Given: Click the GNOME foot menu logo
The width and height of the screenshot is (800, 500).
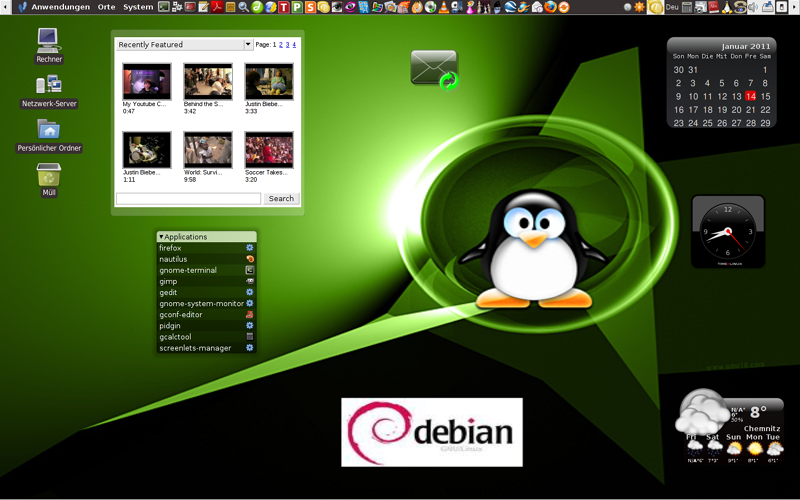Looking at the screenshot, I should (21, 7).
